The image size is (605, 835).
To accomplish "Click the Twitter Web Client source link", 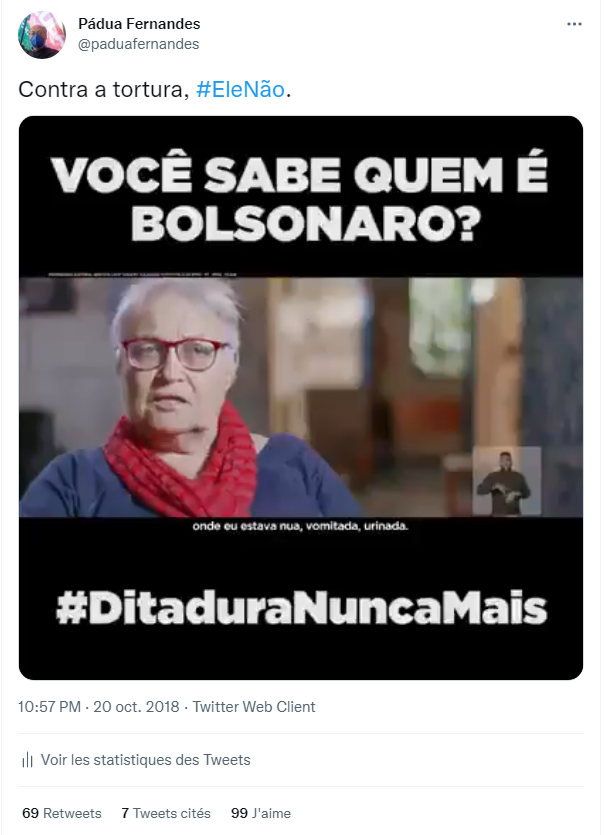I will tap(254, 707).
